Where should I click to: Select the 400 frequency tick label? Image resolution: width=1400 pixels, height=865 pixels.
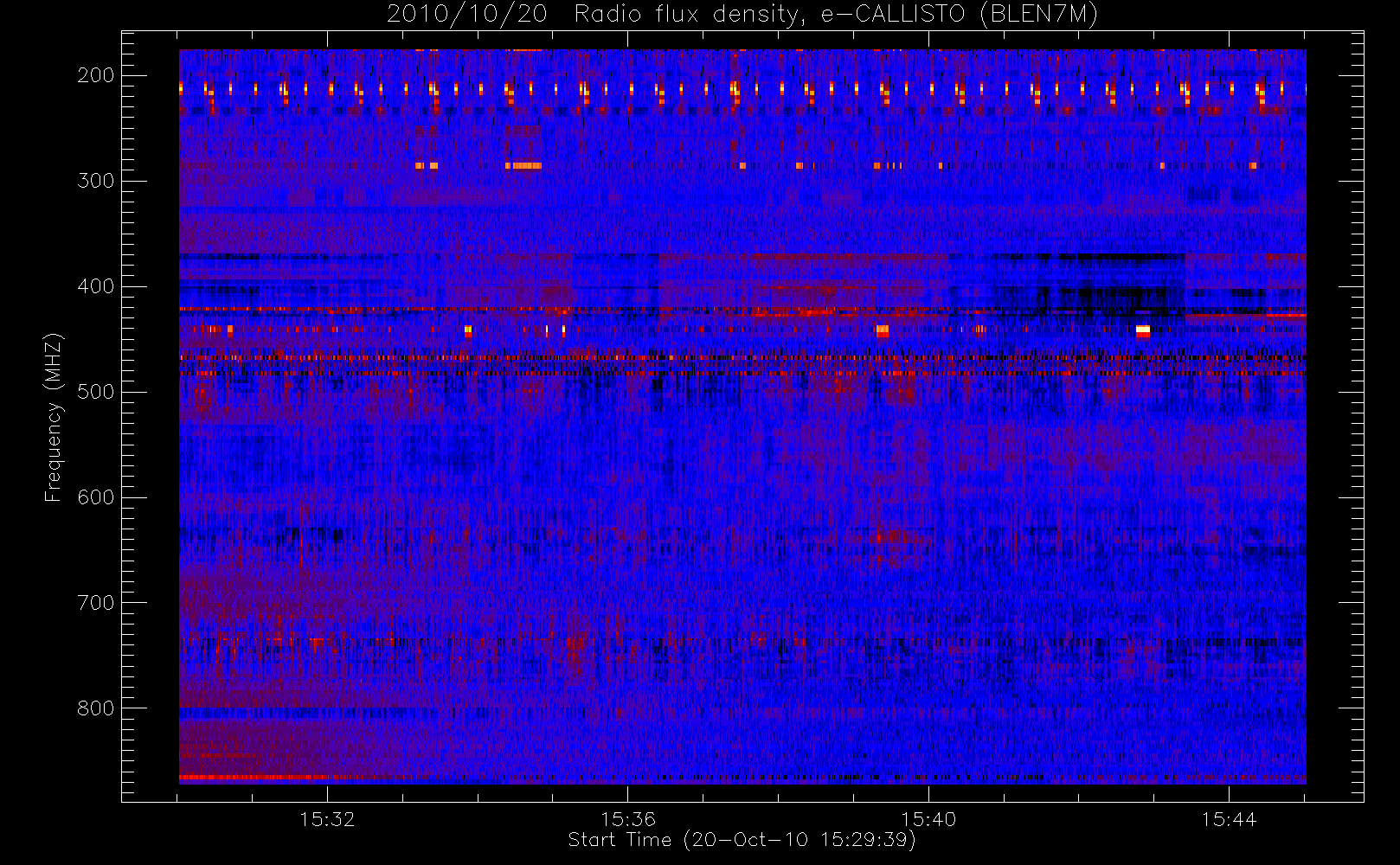pos(96,286)
